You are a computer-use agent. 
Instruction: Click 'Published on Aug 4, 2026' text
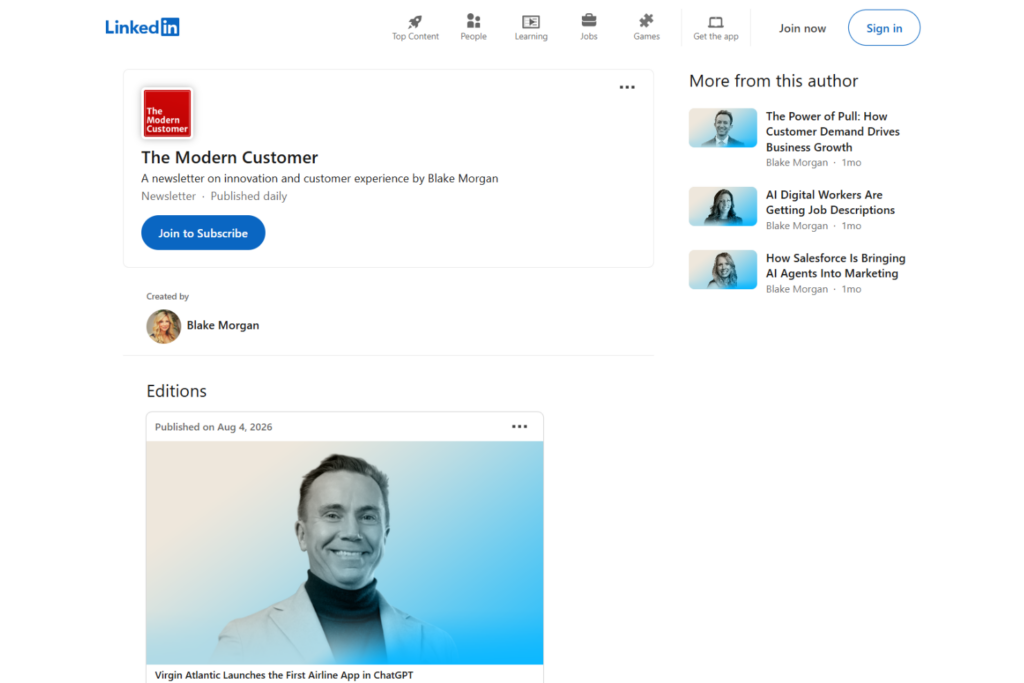(214, 427)
